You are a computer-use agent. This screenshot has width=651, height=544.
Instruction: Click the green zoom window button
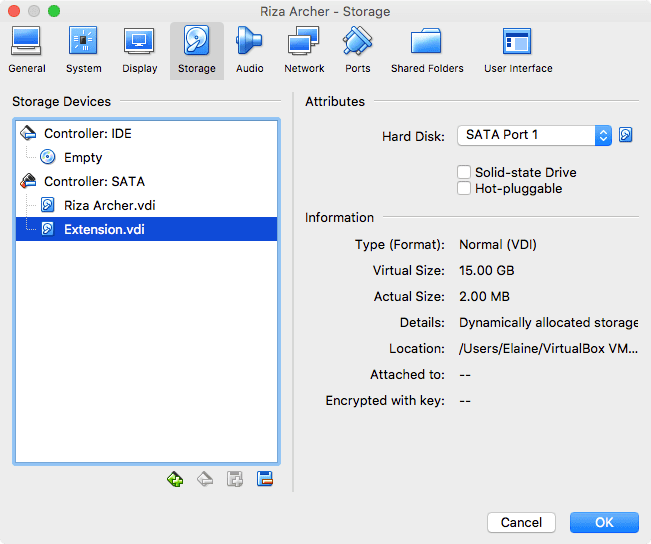54,11
